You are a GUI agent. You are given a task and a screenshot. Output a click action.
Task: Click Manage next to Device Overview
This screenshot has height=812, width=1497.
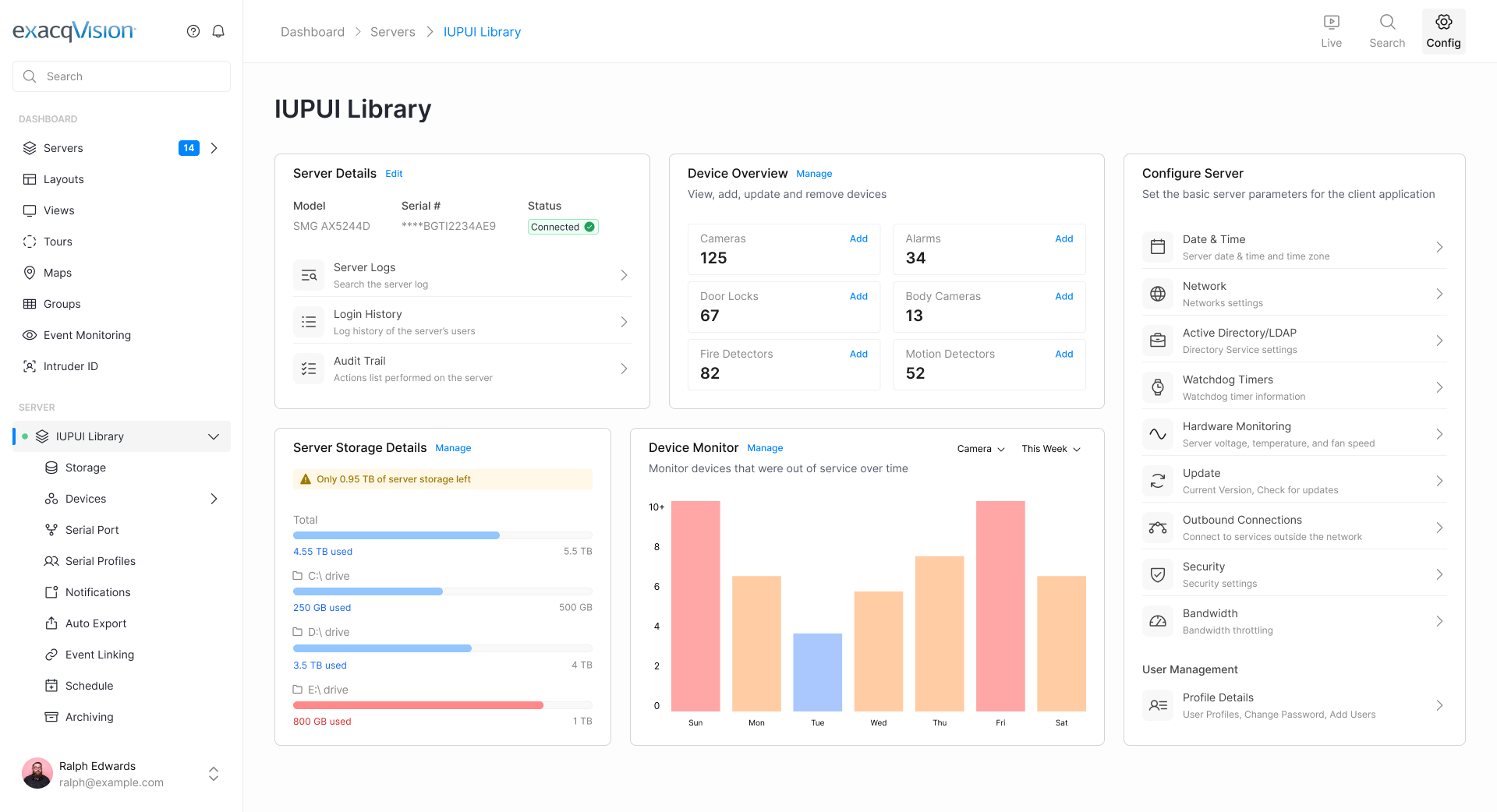click(x=814, y=174)
